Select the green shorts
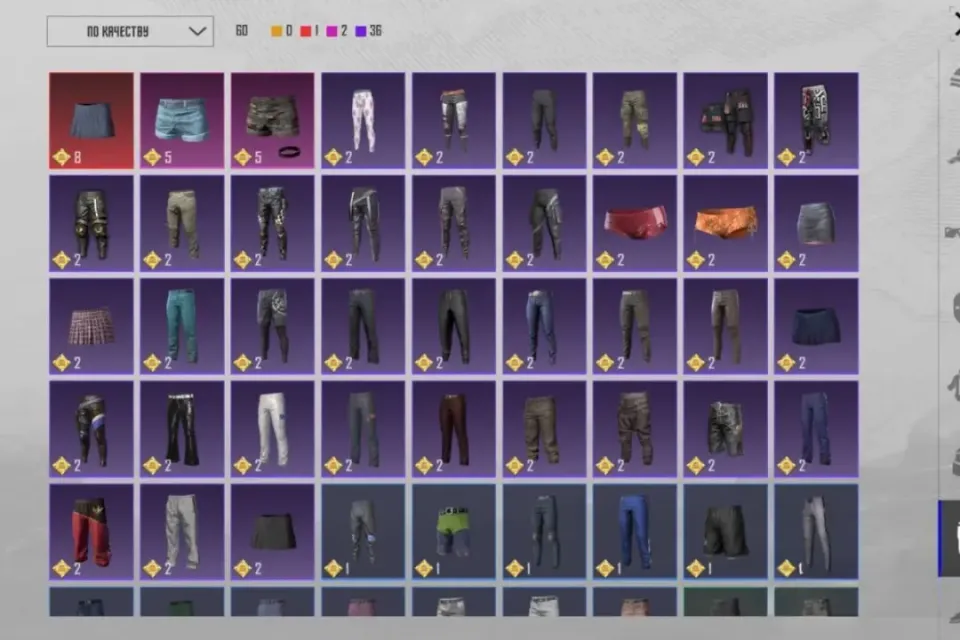This screenshot has height=640, width=960. click(x=454, y=532)
